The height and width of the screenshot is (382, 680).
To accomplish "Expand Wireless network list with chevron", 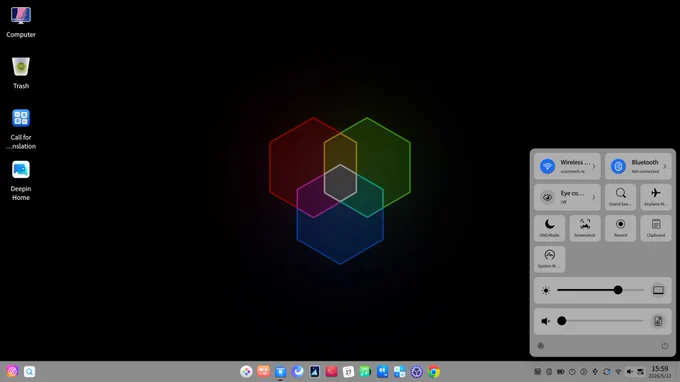I will (594, 166).
